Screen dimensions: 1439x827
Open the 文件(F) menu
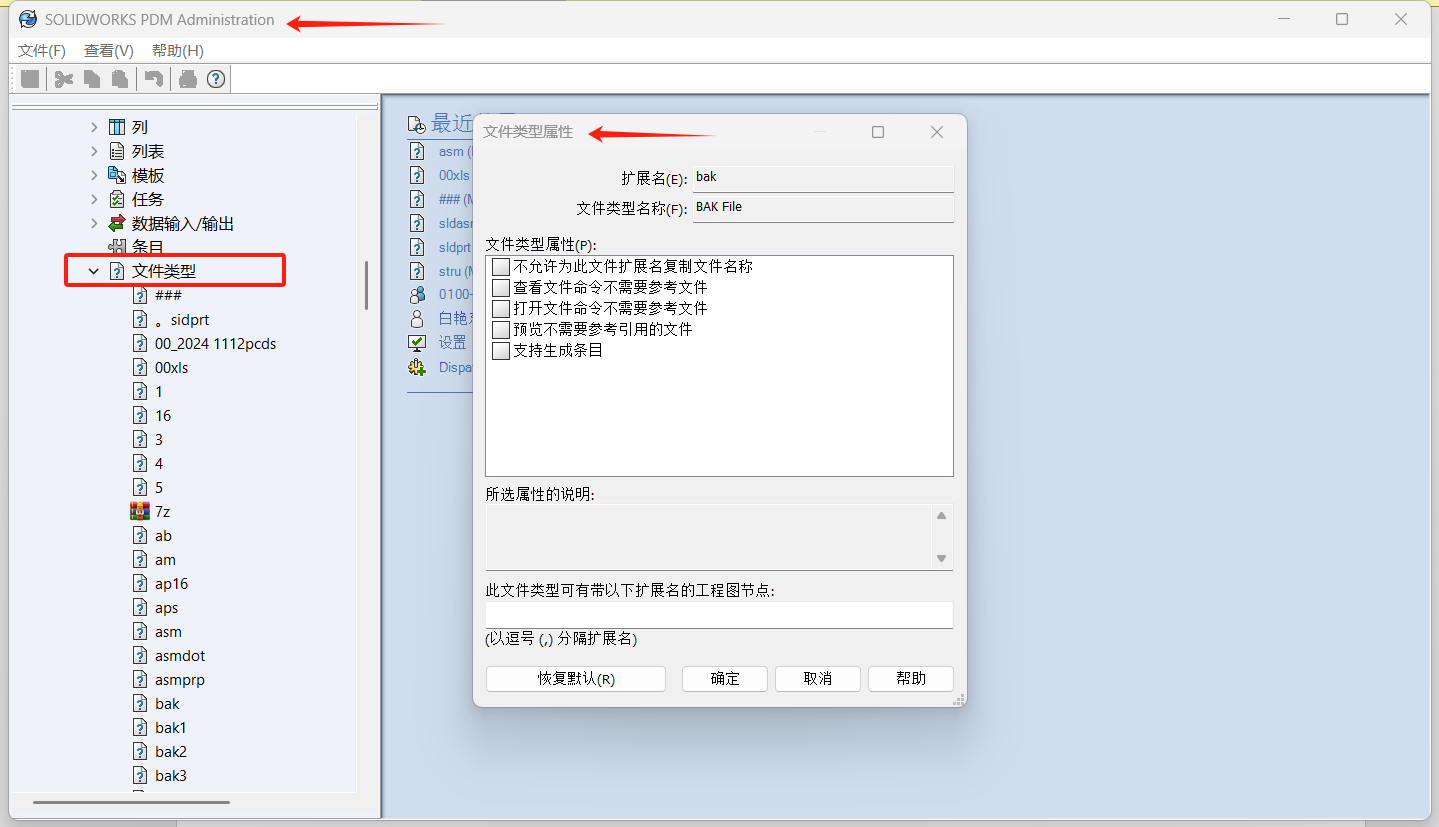[x=42, y=51]
